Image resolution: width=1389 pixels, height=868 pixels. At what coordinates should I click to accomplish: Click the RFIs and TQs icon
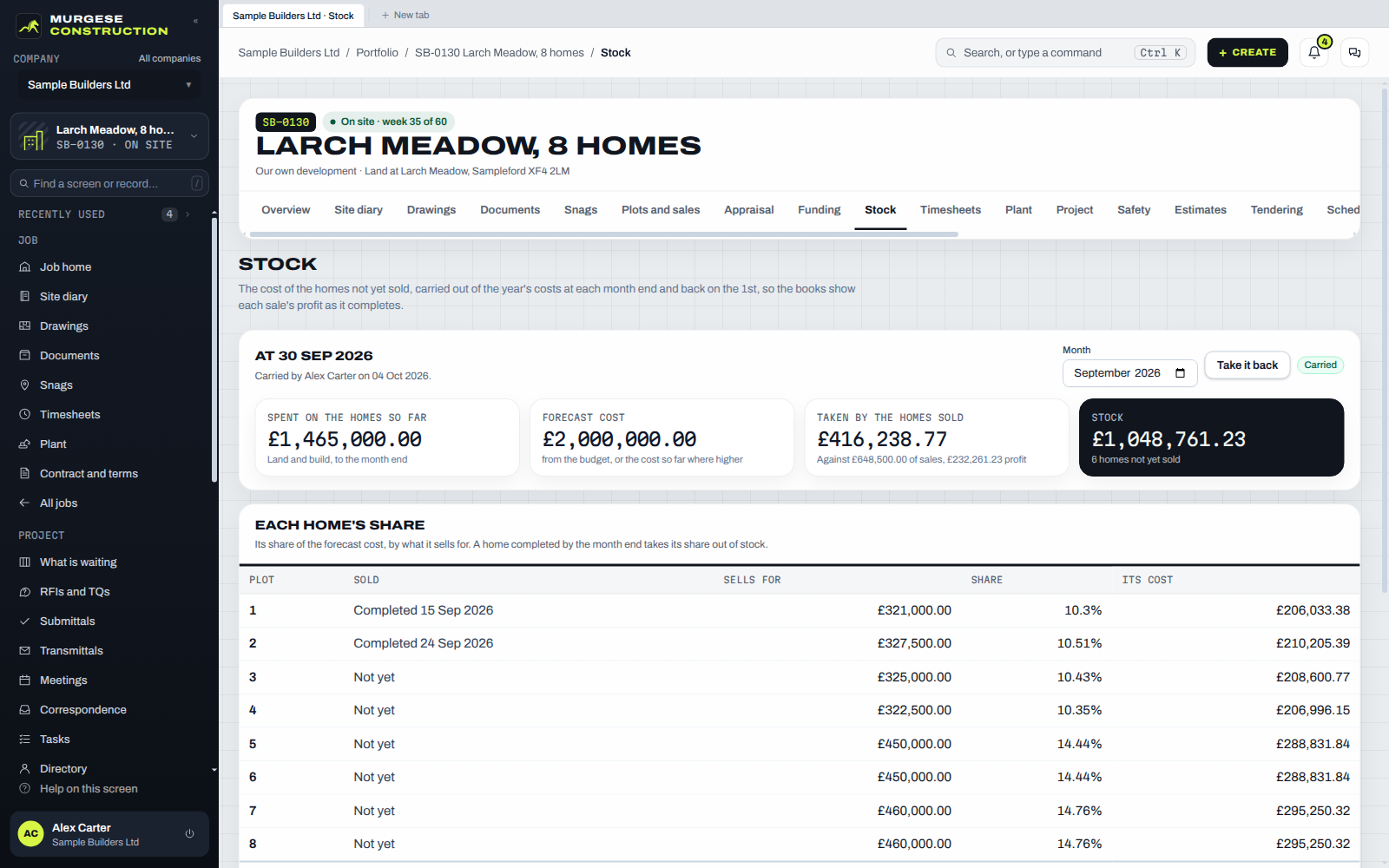(x=25, y=592)
